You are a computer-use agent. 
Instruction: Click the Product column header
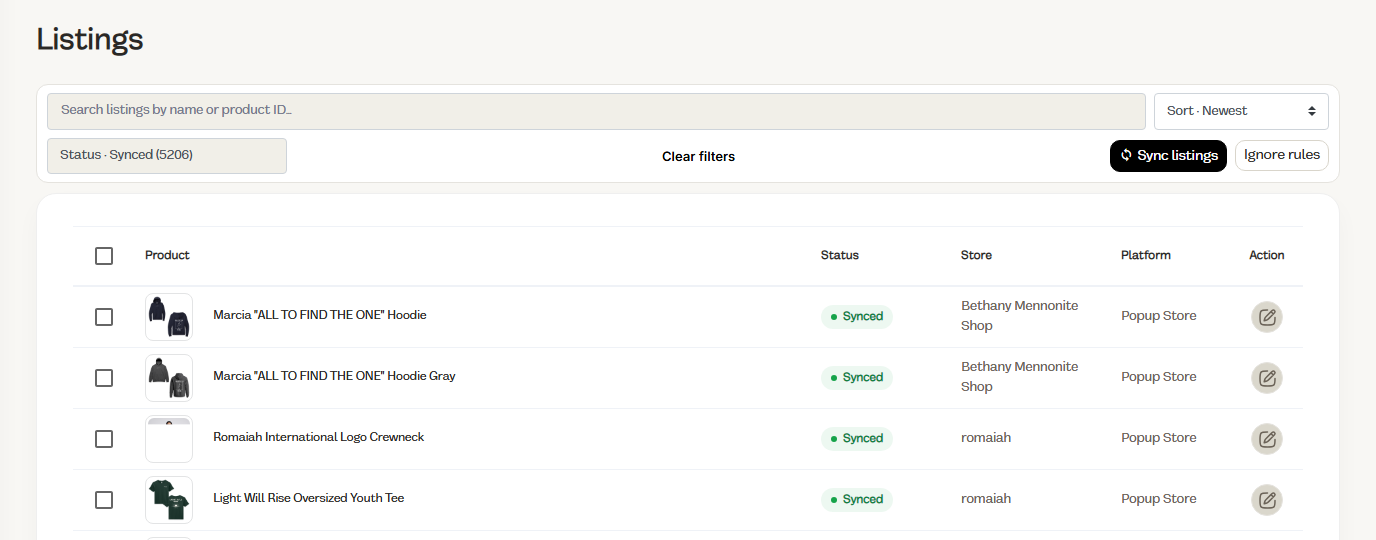tap(167, 255)
